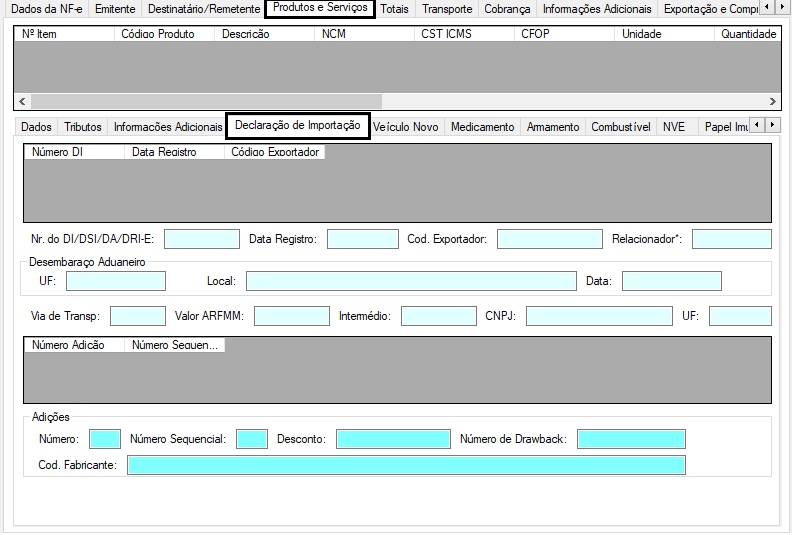The width and height of the screenshot is (792, 535).
Task: Open the Transporte tab
Action: pyautogui.click(x=447, y=9)
